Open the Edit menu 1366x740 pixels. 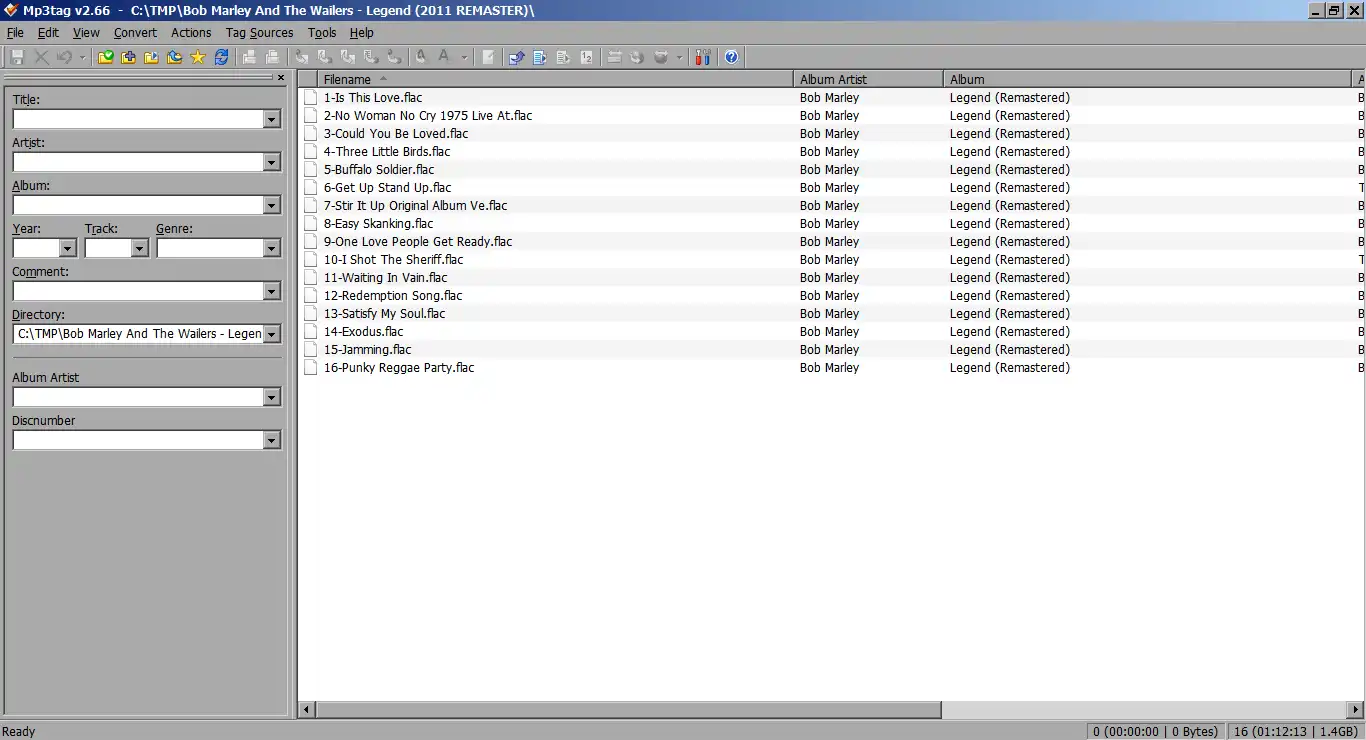coord(48,32)
